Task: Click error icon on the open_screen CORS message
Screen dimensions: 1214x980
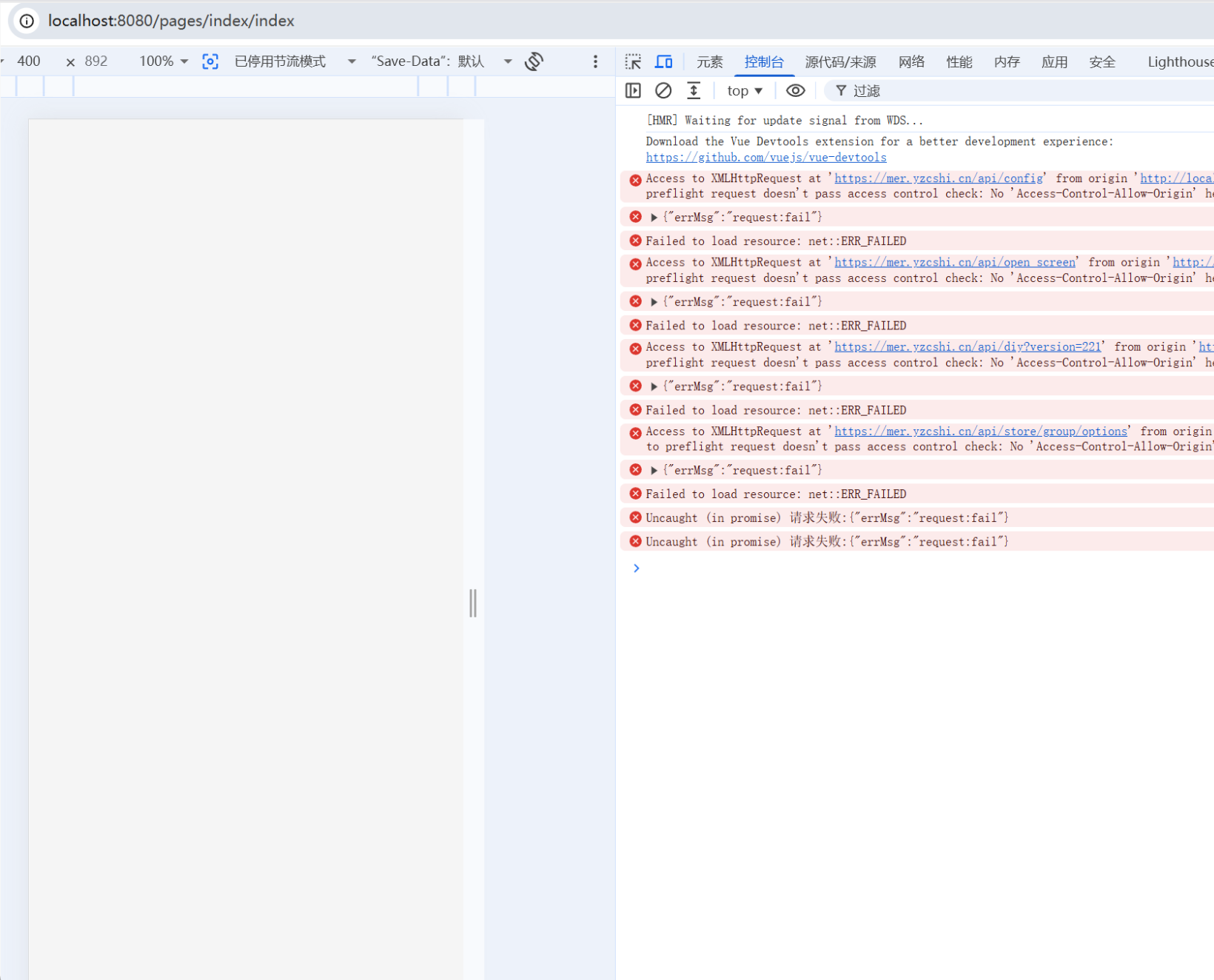Action: tap(635, 264)
